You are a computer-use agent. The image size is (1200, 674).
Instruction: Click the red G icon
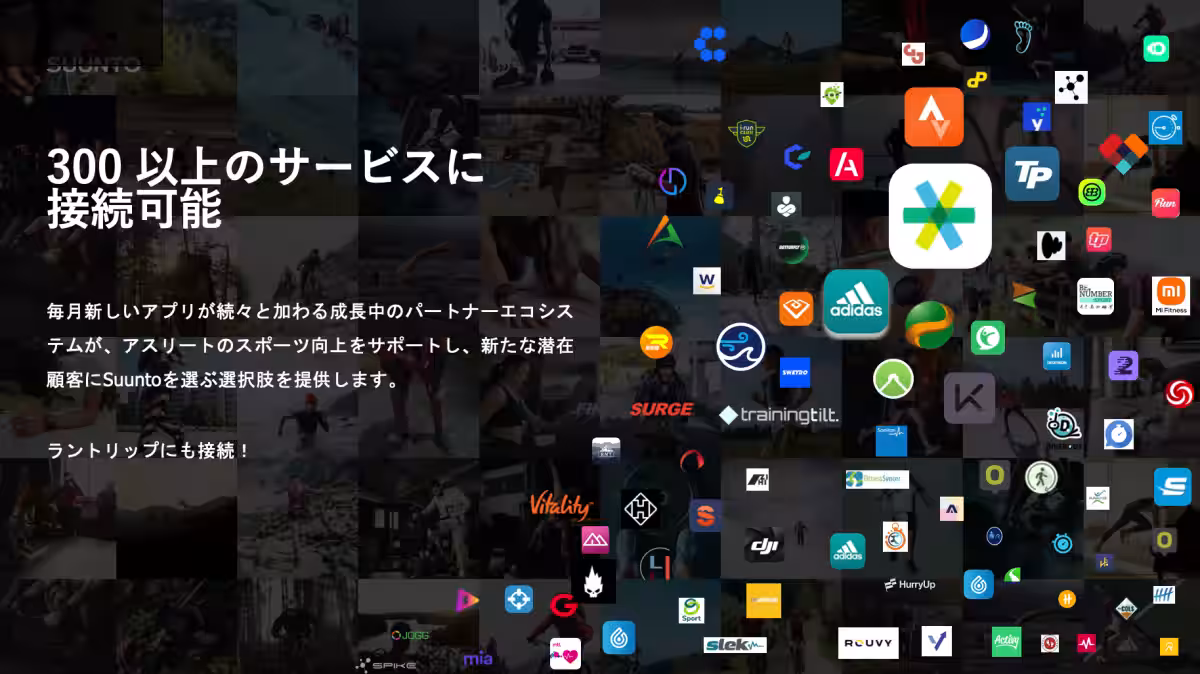click(563, 605)
